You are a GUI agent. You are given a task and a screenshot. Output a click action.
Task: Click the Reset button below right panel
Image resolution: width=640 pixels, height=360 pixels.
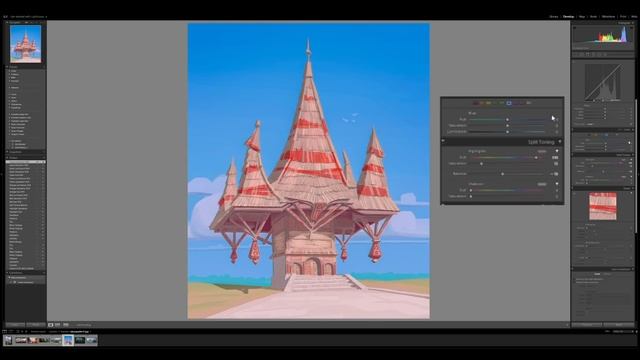619,325
